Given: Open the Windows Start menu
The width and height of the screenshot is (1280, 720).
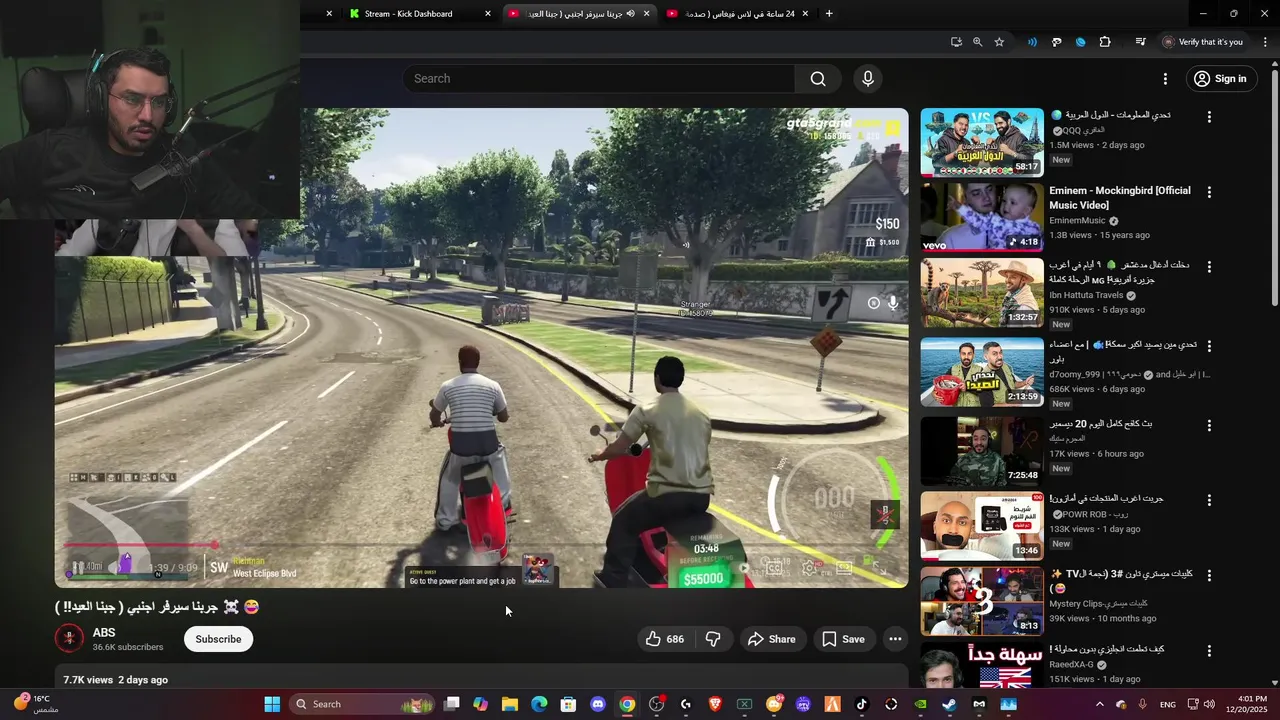Looking at the screenshot, I should 272,704.
